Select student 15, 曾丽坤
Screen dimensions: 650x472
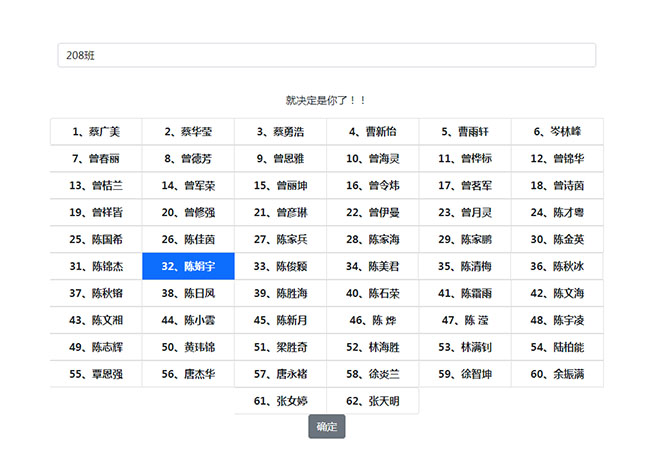pyautogui.click(x=280, y=185)
